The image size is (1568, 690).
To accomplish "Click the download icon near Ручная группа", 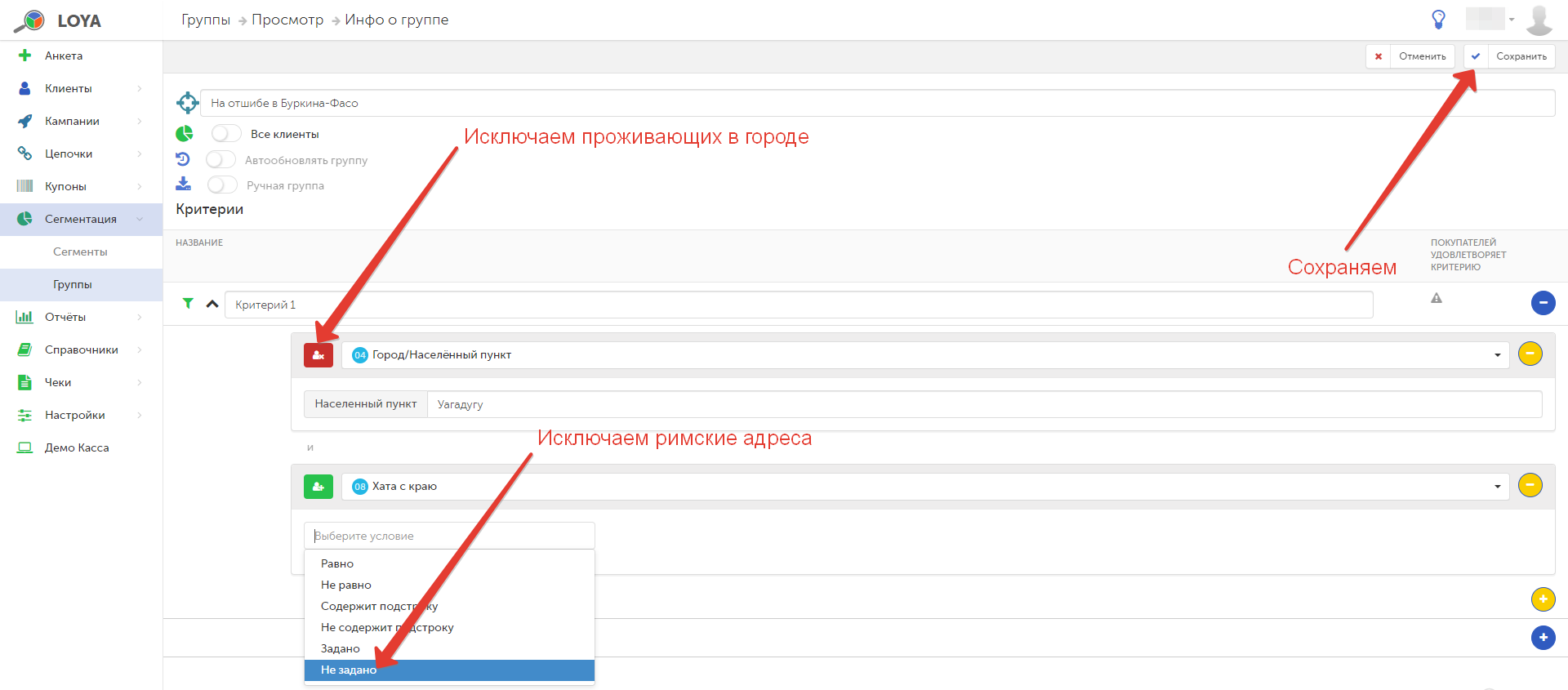I will point(183,185).
